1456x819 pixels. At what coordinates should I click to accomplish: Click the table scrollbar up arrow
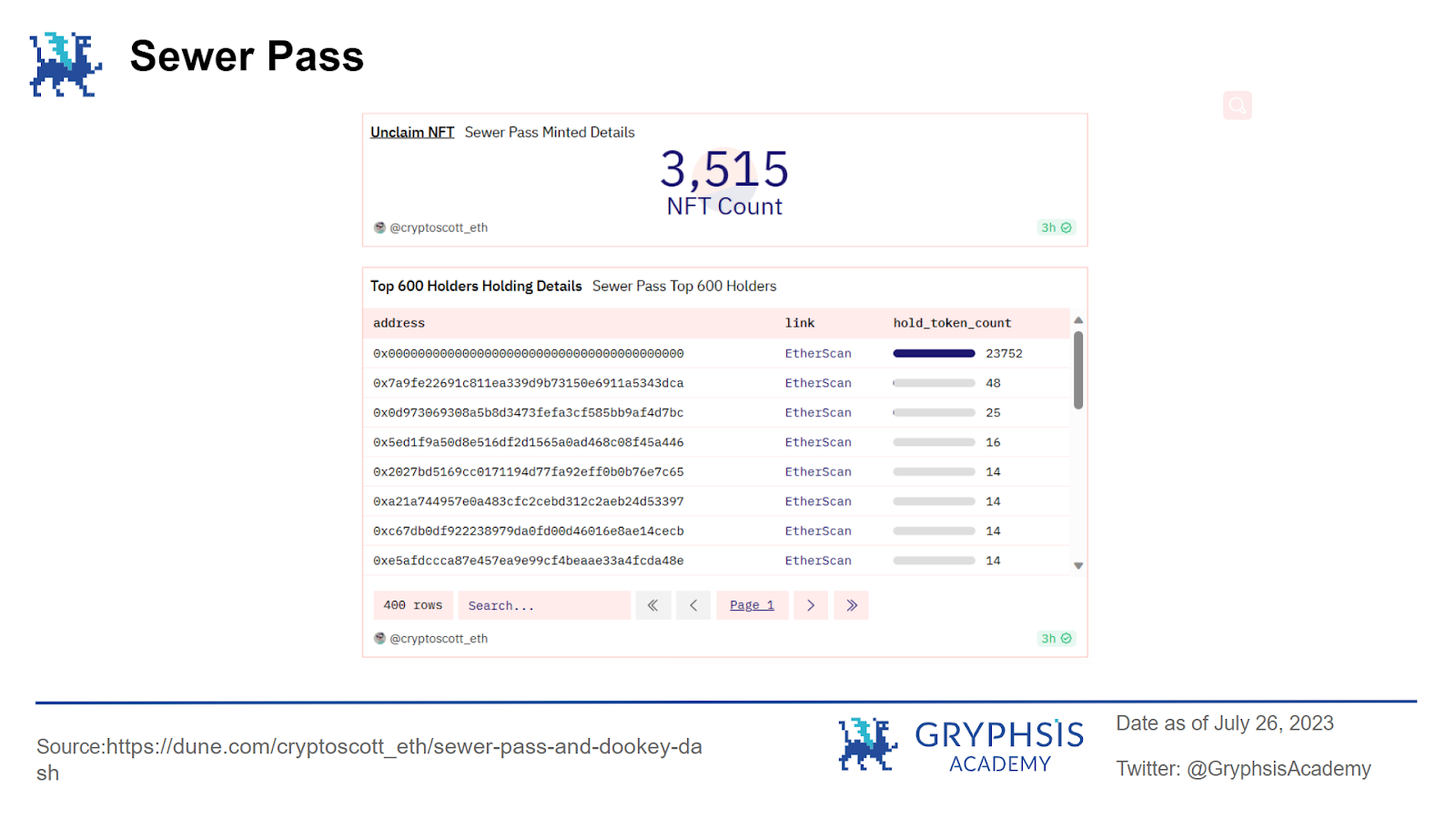point(1078,320)
